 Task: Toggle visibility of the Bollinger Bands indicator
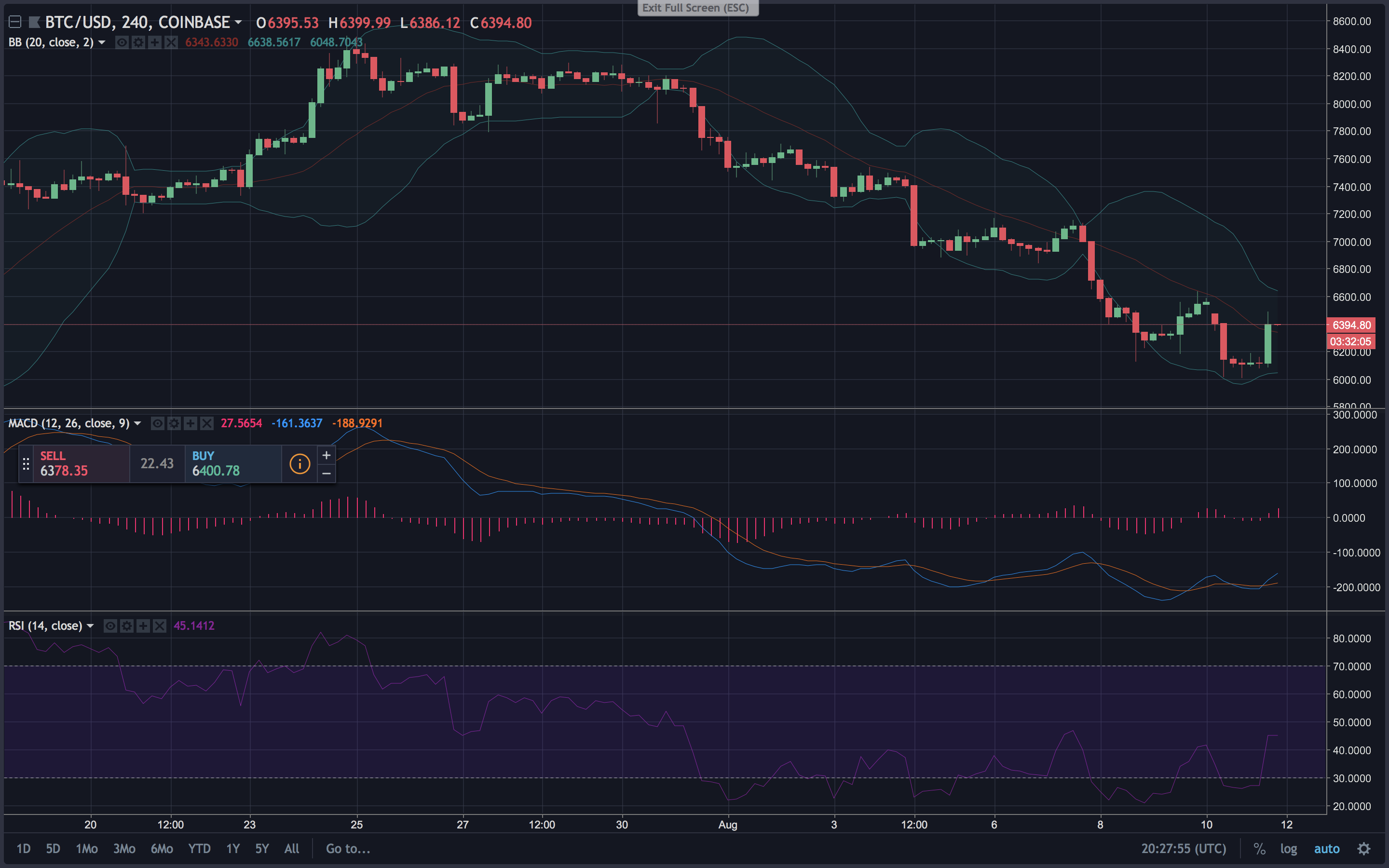[x=122, y=42]
